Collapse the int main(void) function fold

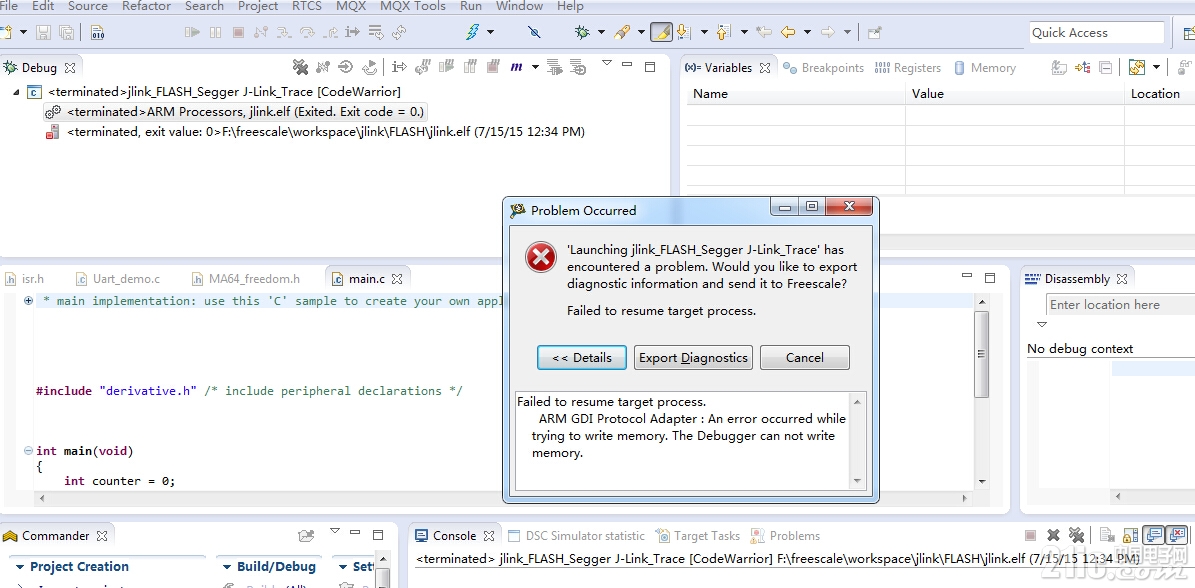pos(28,451)
